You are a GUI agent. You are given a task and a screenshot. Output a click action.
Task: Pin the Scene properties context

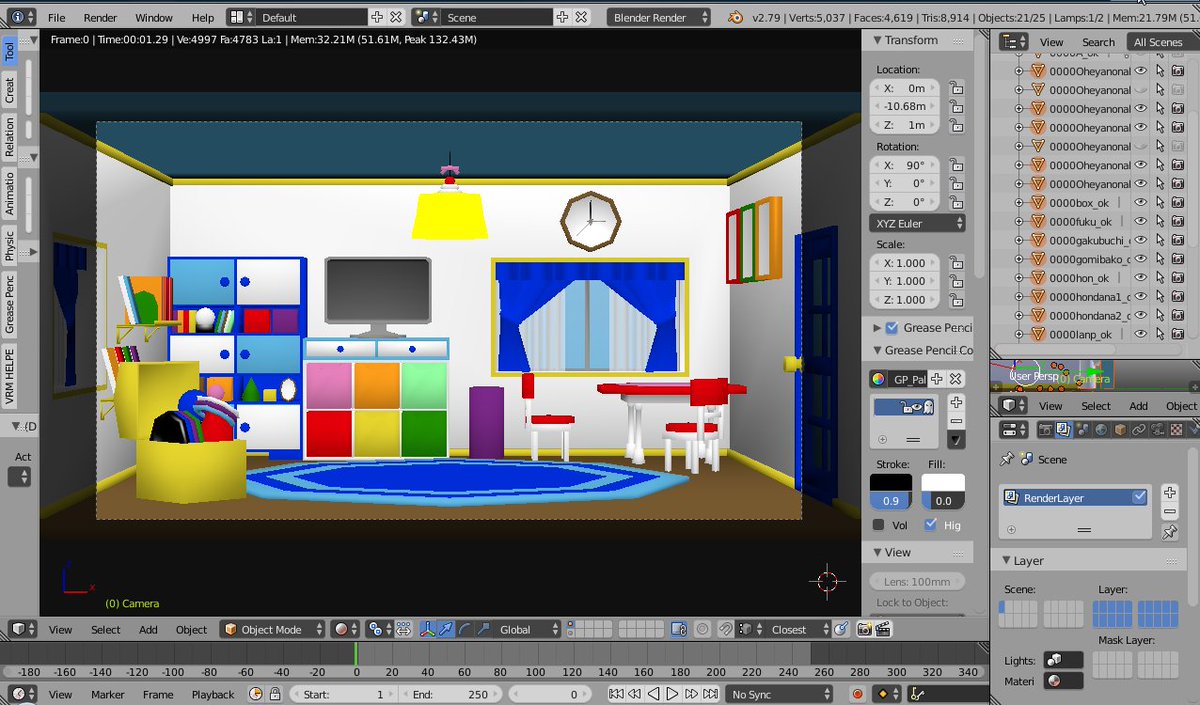pyautogui.click(x=1005, y=459)
